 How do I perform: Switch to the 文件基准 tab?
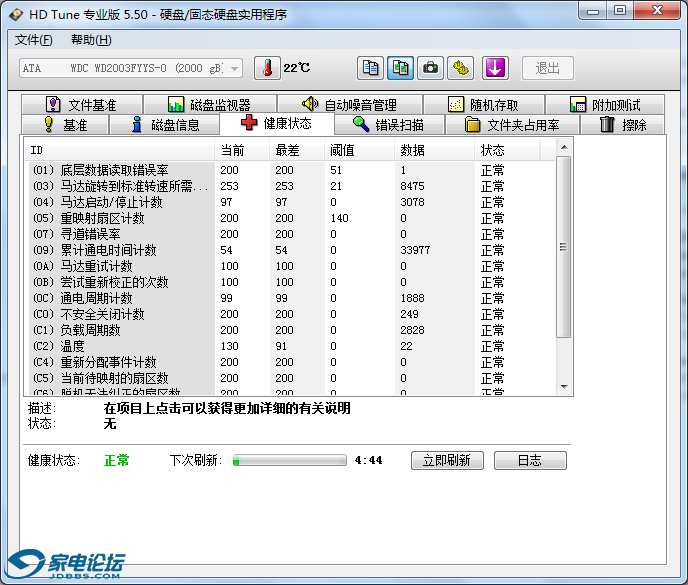tap(82, 105)
